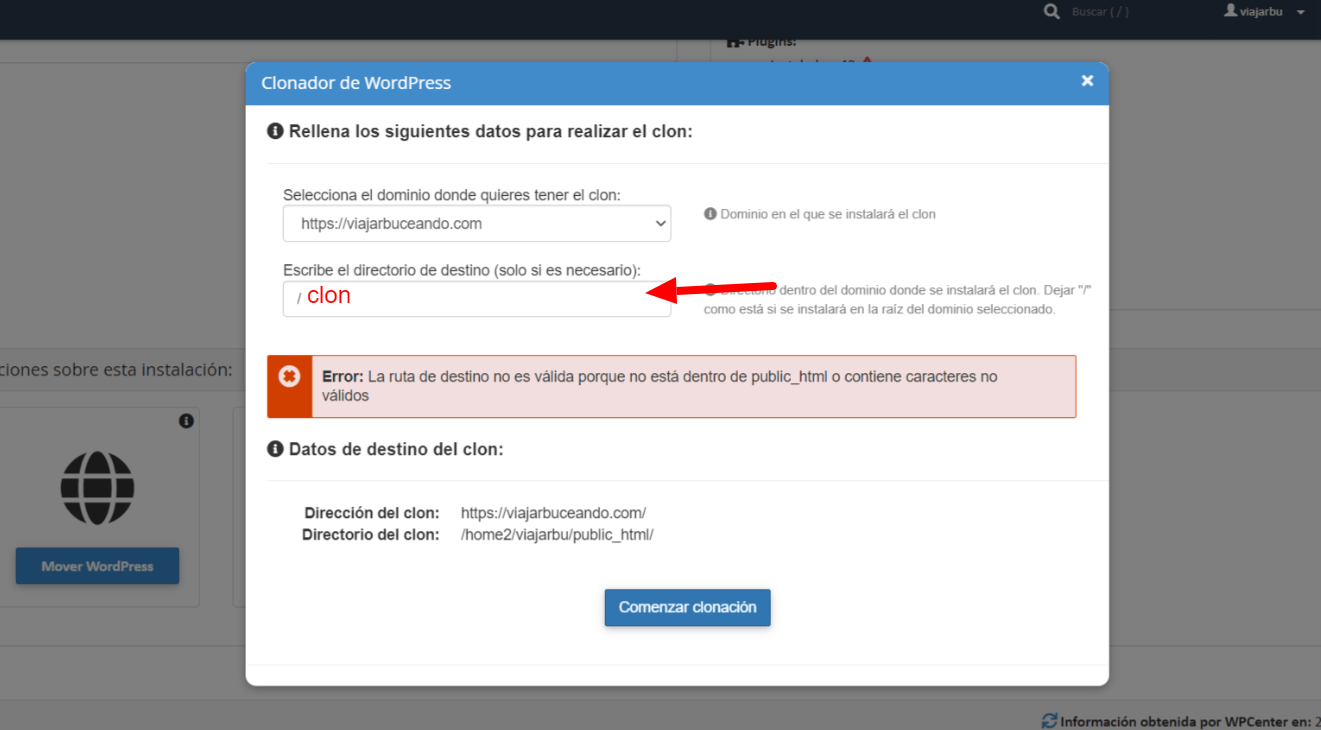This screenshot has width=1321, height=730.
Task: Click the 'Directorio del clon:' label
Action: click(x=371, y=535)
